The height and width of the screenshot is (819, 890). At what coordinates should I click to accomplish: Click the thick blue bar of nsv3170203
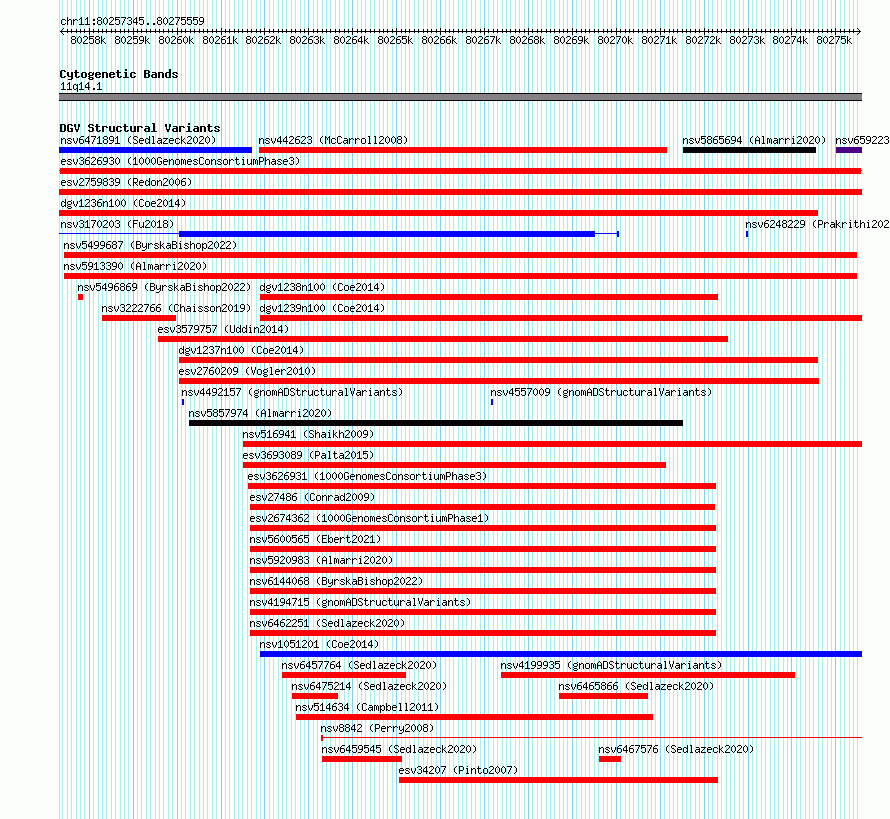point(387,234)
